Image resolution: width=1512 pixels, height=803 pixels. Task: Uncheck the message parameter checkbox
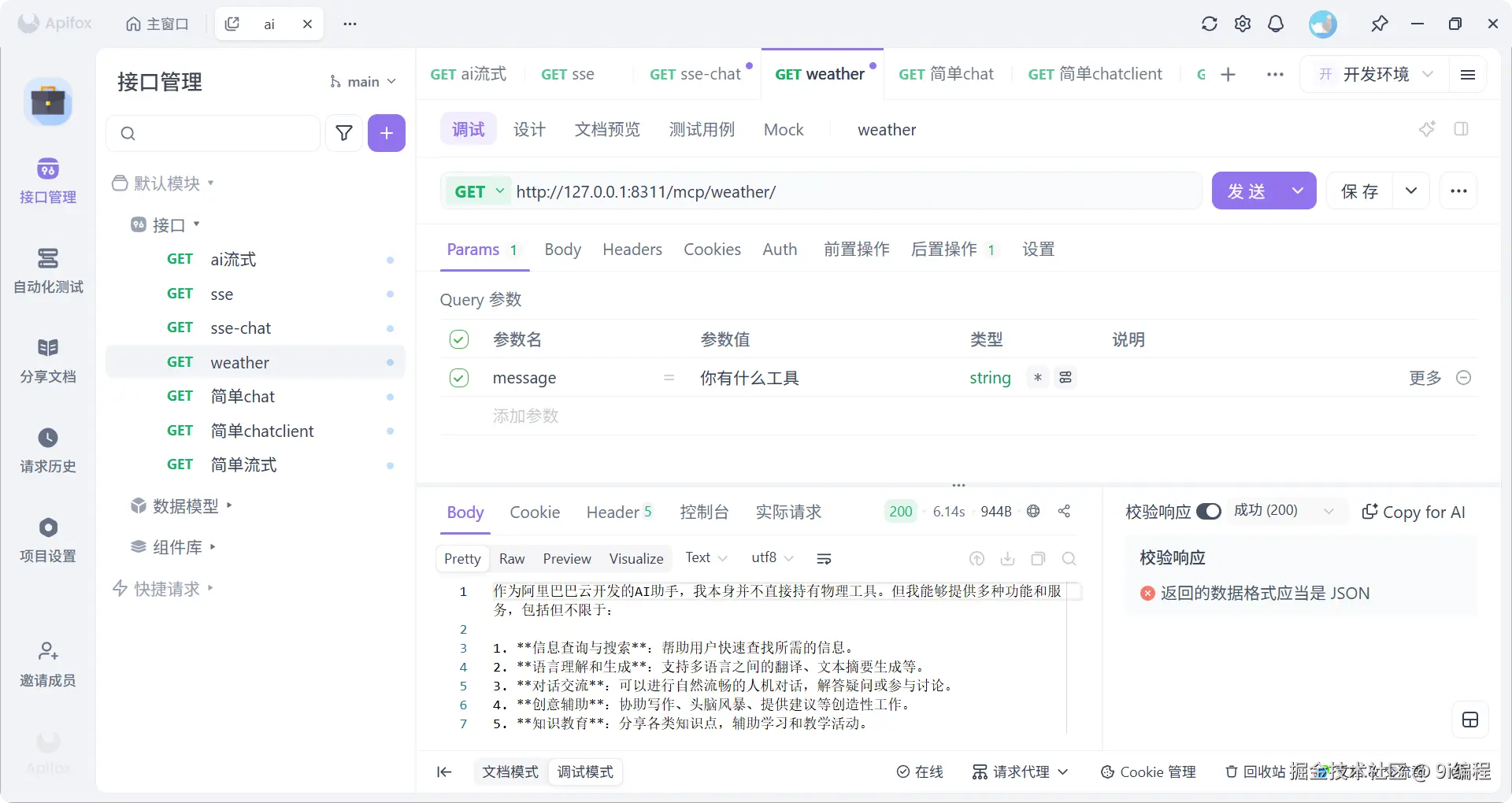pos(459,378)
